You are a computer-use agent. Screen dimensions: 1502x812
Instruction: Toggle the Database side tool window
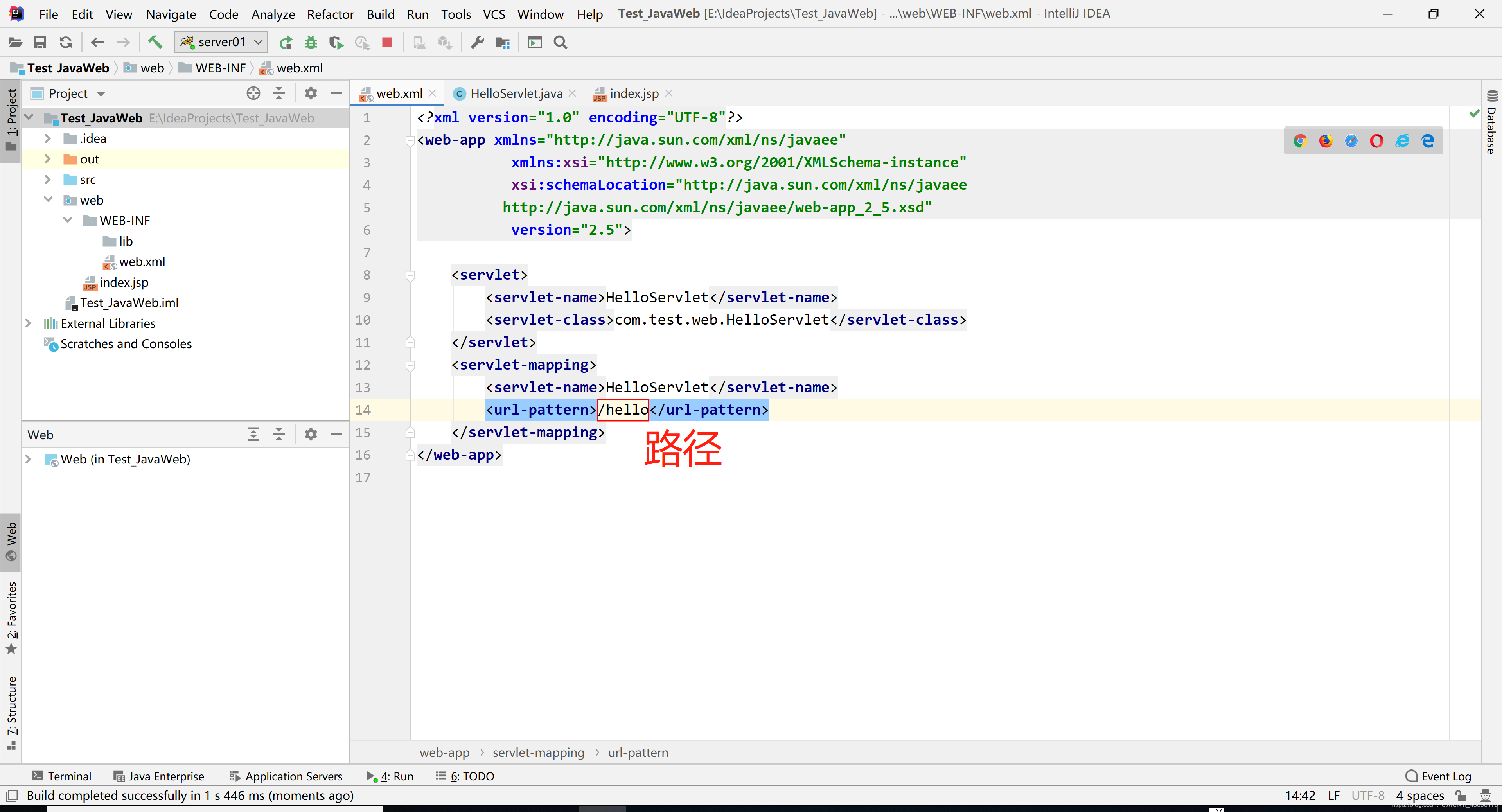tap(1492, 122)
